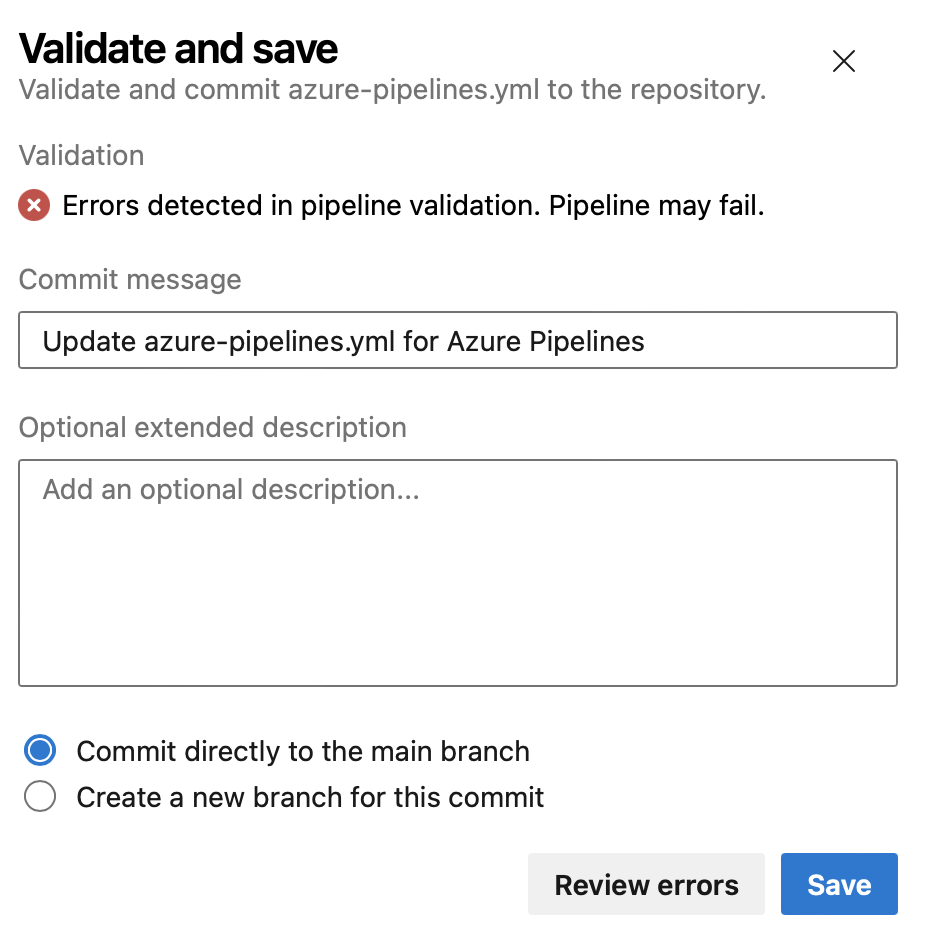Select Commit directly to the main branch radio
The width and height of the screenshot is (933, 939).
40,750
